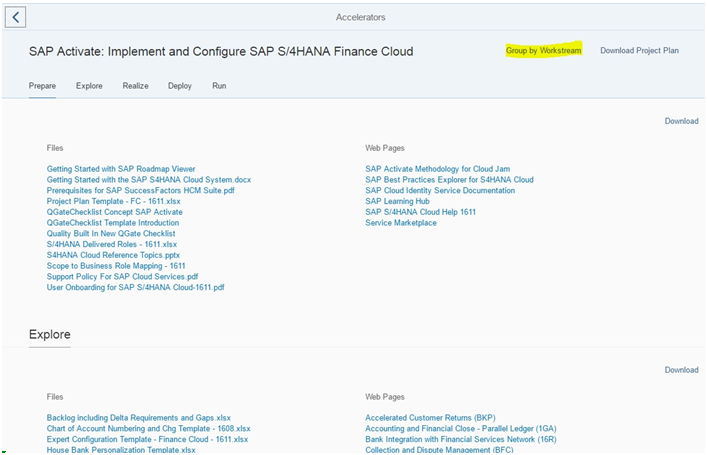The height and width of the screenshot is (455, 707).
Task: Open SAP Activate Methodology for Cloud Jam
Action: click(x=437, y=169)
